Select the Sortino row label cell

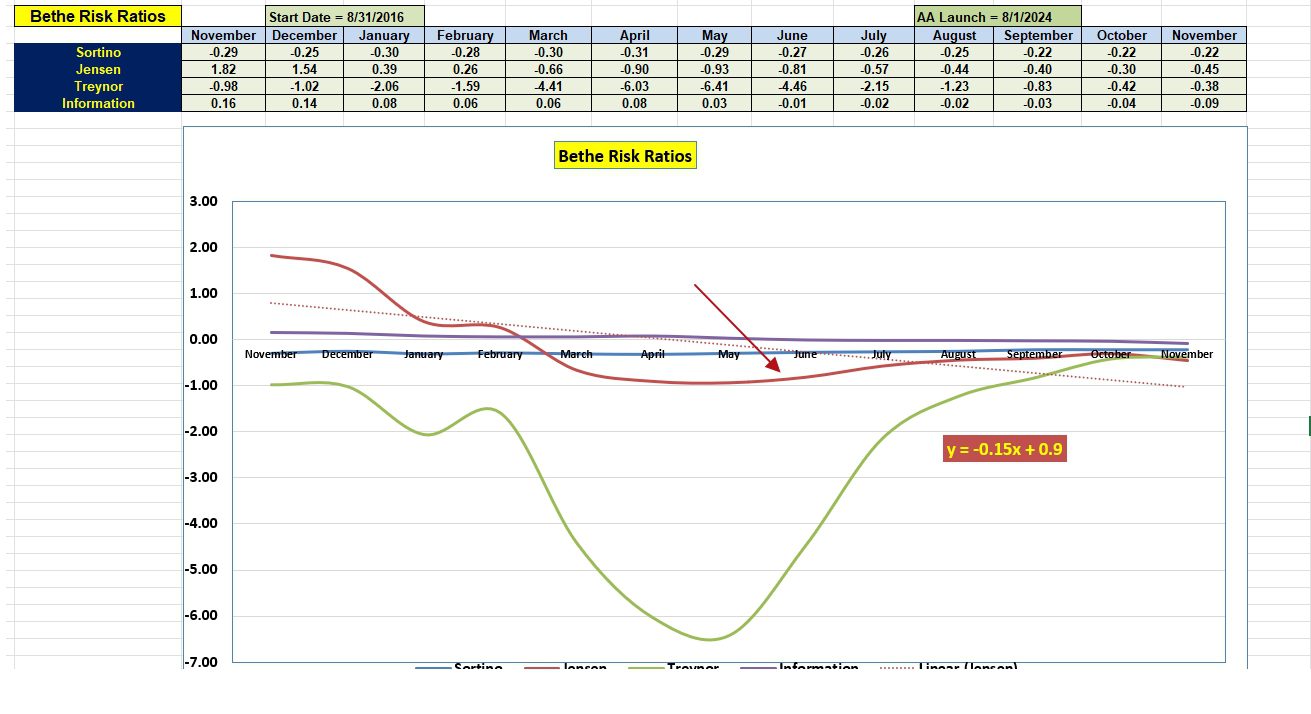coord(98,52)
